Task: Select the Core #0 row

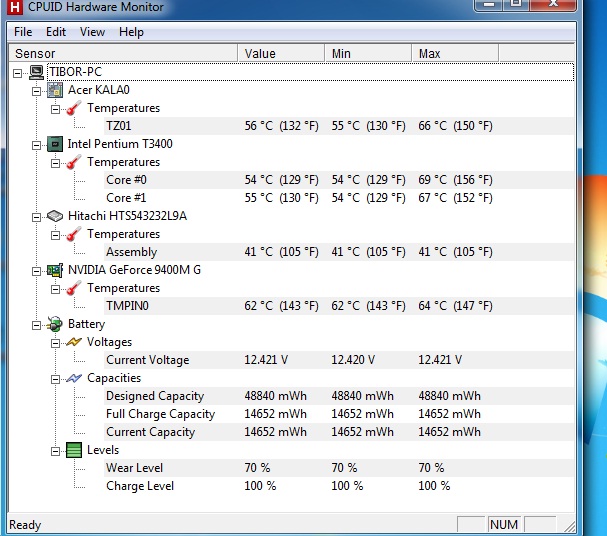Action: tap(339, 180)
